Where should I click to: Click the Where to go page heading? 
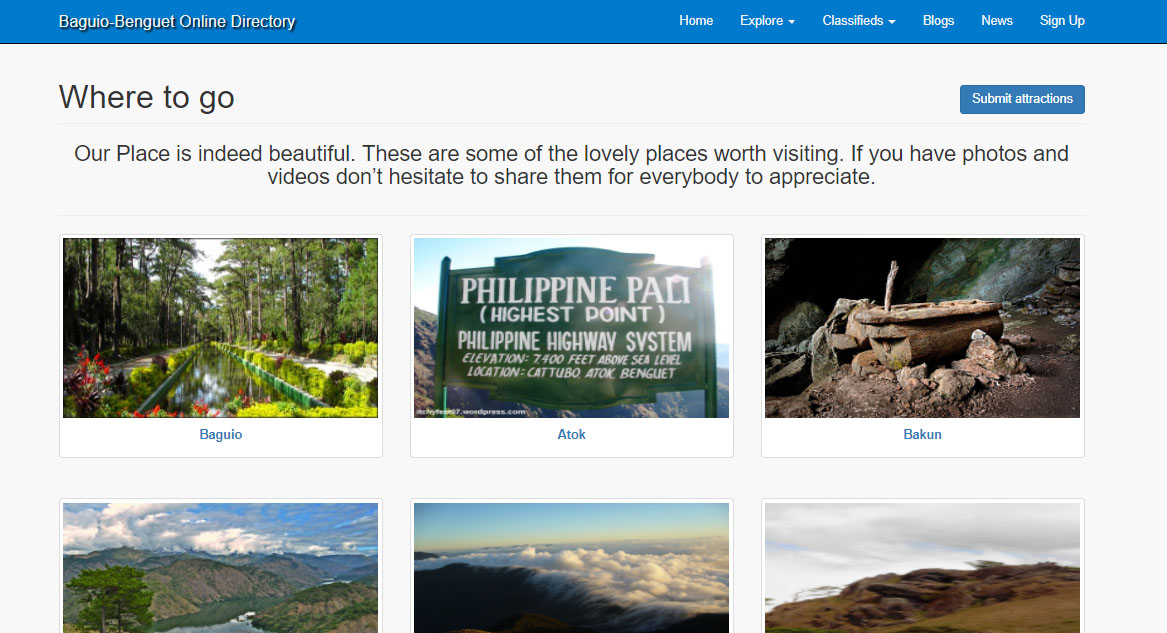[x=147, y=97]
